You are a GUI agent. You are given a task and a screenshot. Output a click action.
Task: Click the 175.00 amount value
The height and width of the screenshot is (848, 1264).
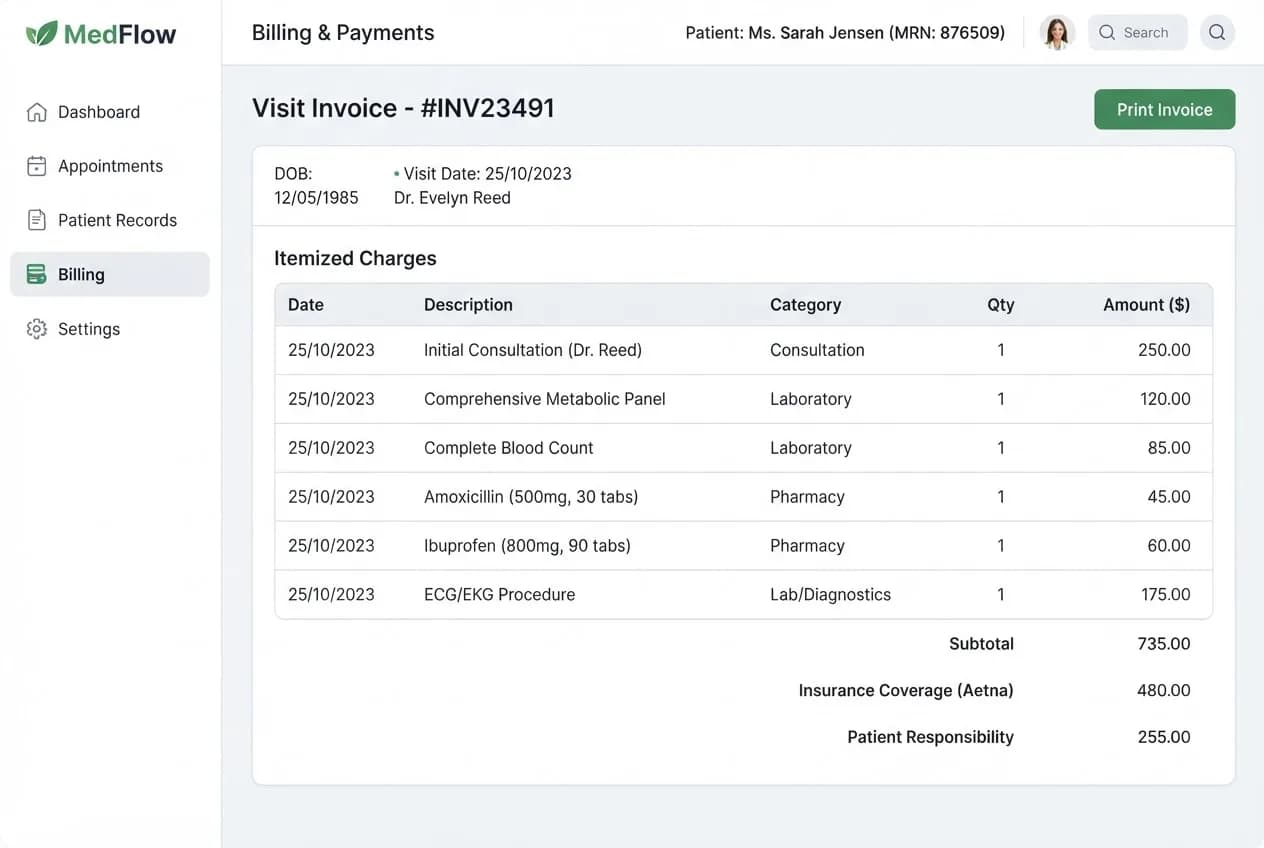click(1166, 595)
